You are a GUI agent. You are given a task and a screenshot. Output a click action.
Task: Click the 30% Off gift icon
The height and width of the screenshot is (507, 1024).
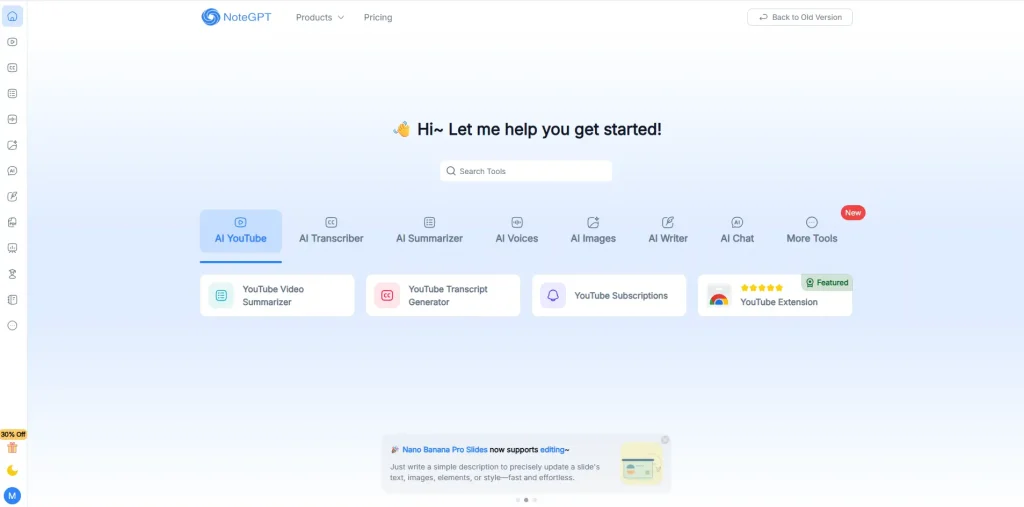pyautogui.click(x=12, y=447)
